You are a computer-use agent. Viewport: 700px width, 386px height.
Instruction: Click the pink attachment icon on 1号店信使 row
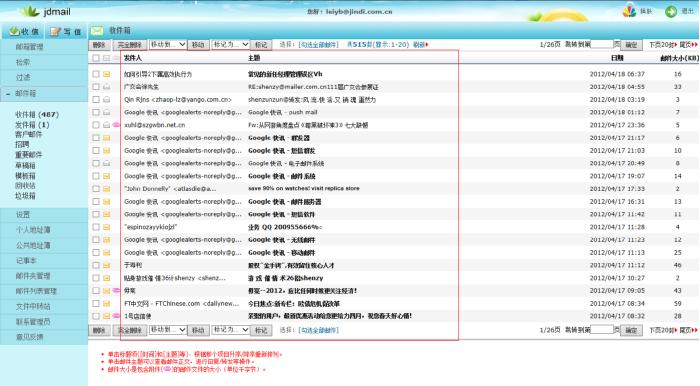point(116,316)
